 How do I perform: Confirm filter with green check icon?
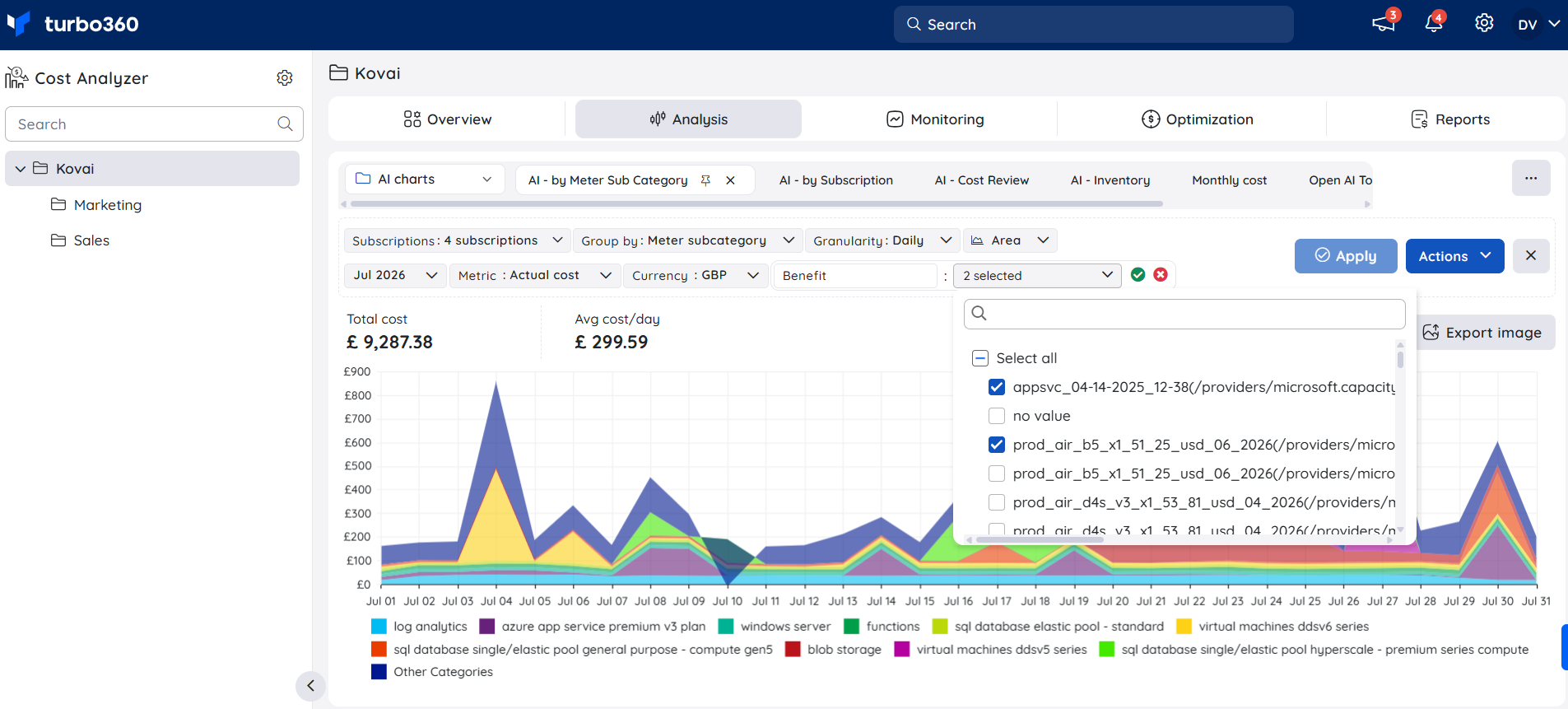(x=1138, y=275)
